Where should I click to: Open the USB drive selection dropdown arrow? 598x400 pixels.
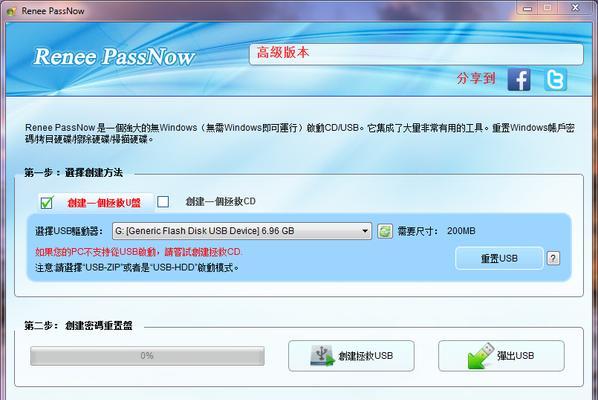365,231
